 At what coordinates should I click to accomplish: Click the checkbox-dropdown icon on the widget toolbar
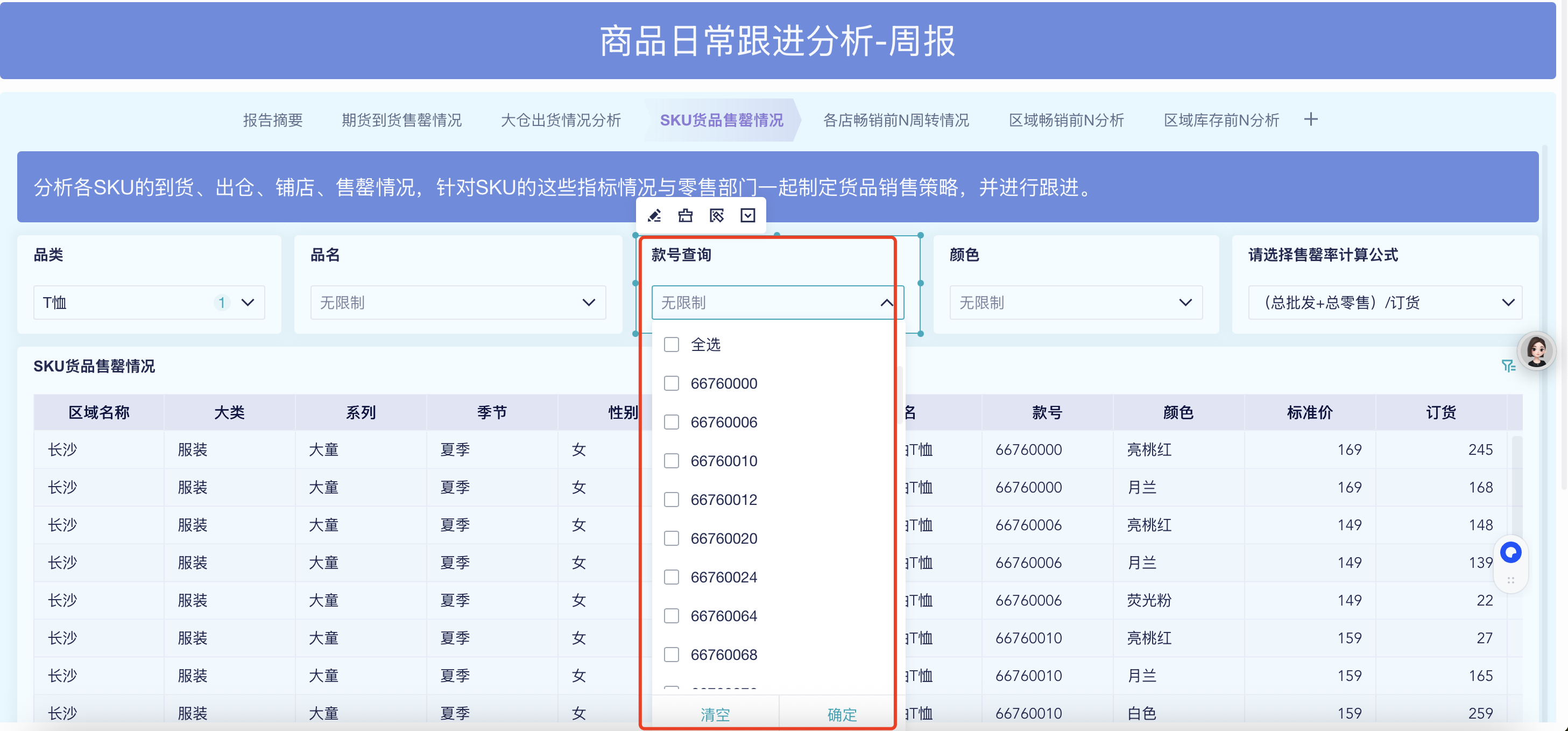pyautogui.click(x=747, y=215)
